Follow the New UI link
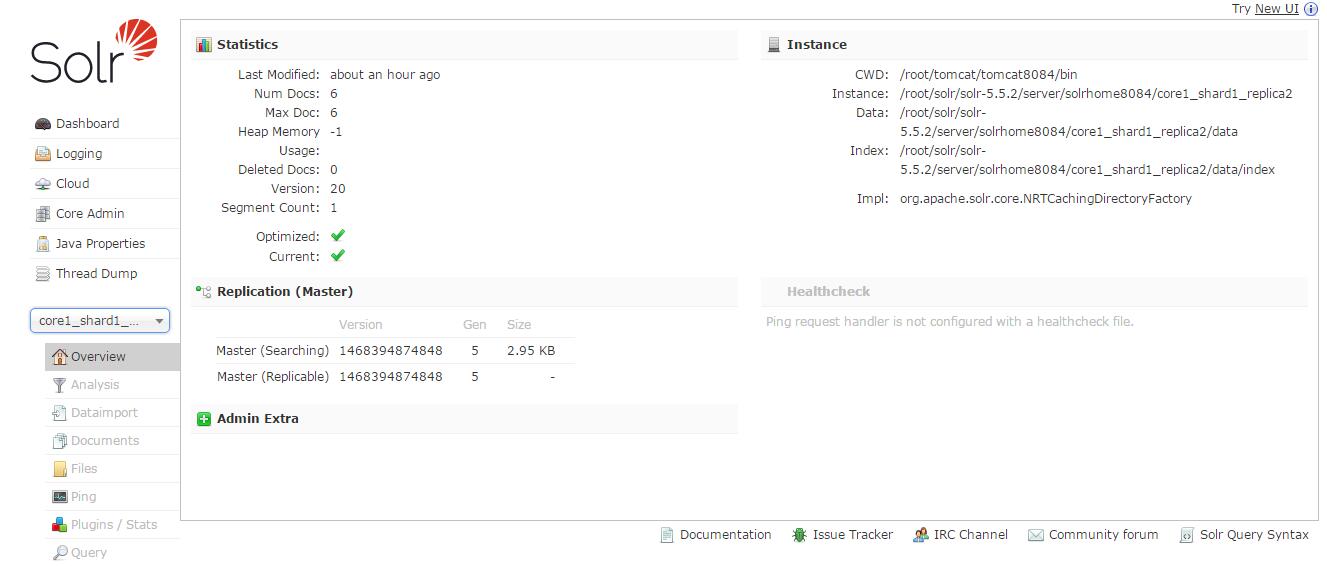The image size is (1327, 566). pos(1277,9)
